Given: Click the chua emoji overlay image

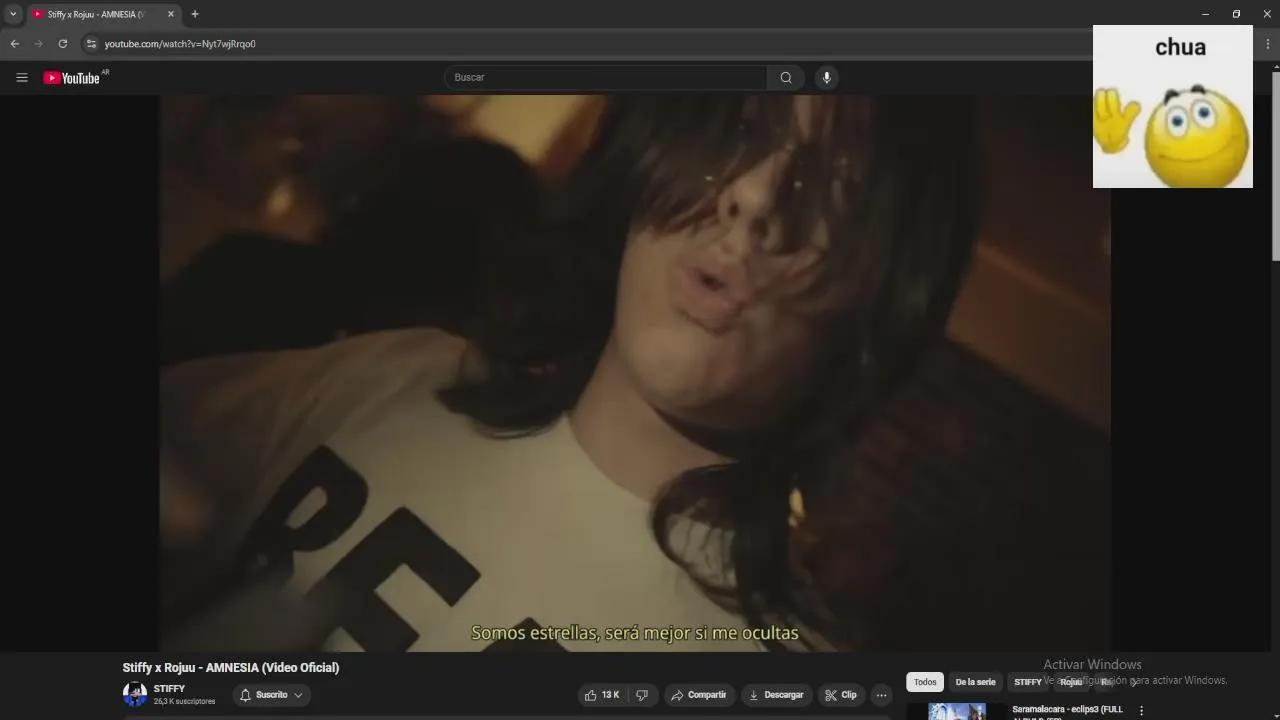Looking at the screenshot, I should point(1173,106).
